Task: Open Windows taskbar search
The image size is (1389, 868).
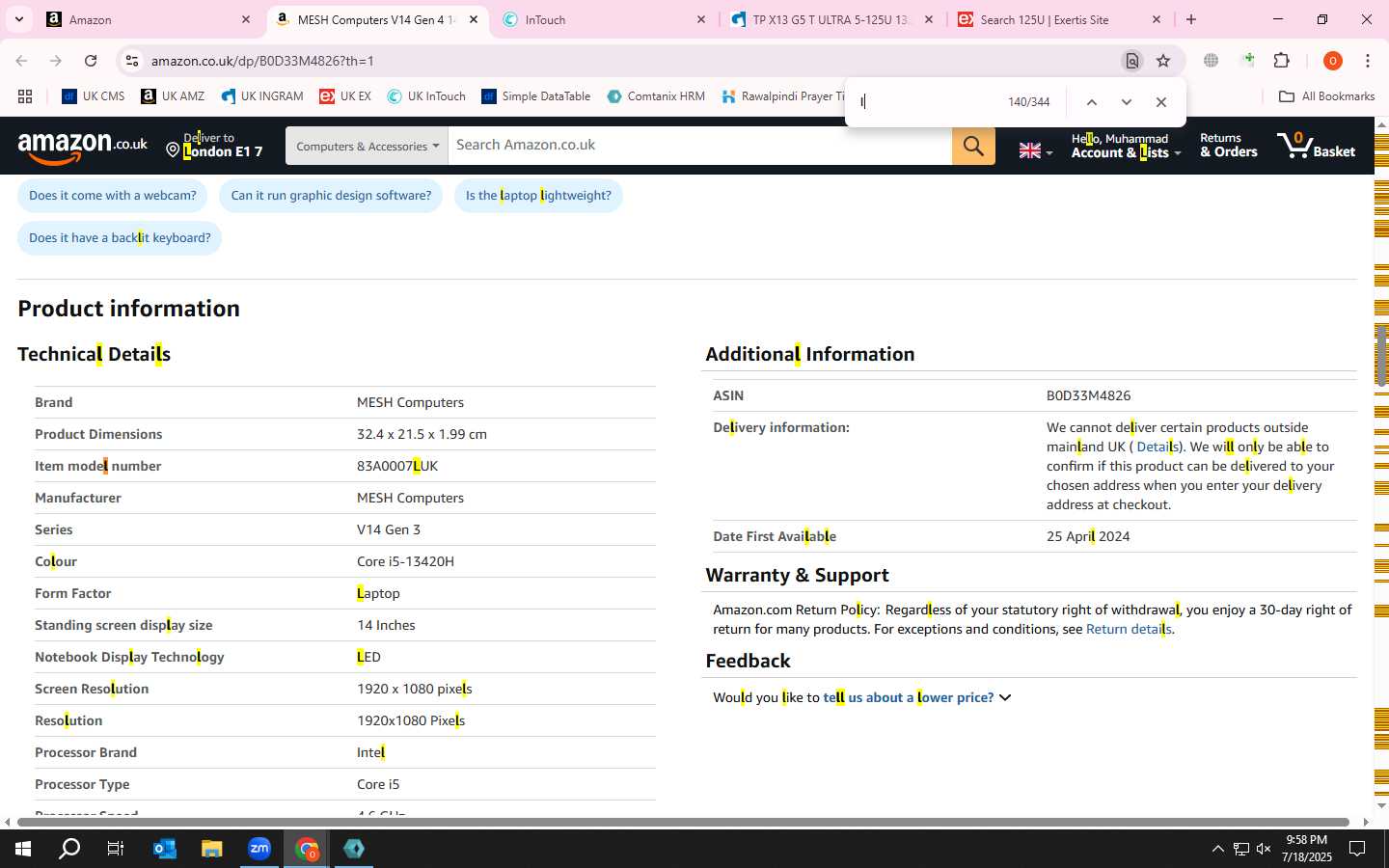Action: click(69, 849)
